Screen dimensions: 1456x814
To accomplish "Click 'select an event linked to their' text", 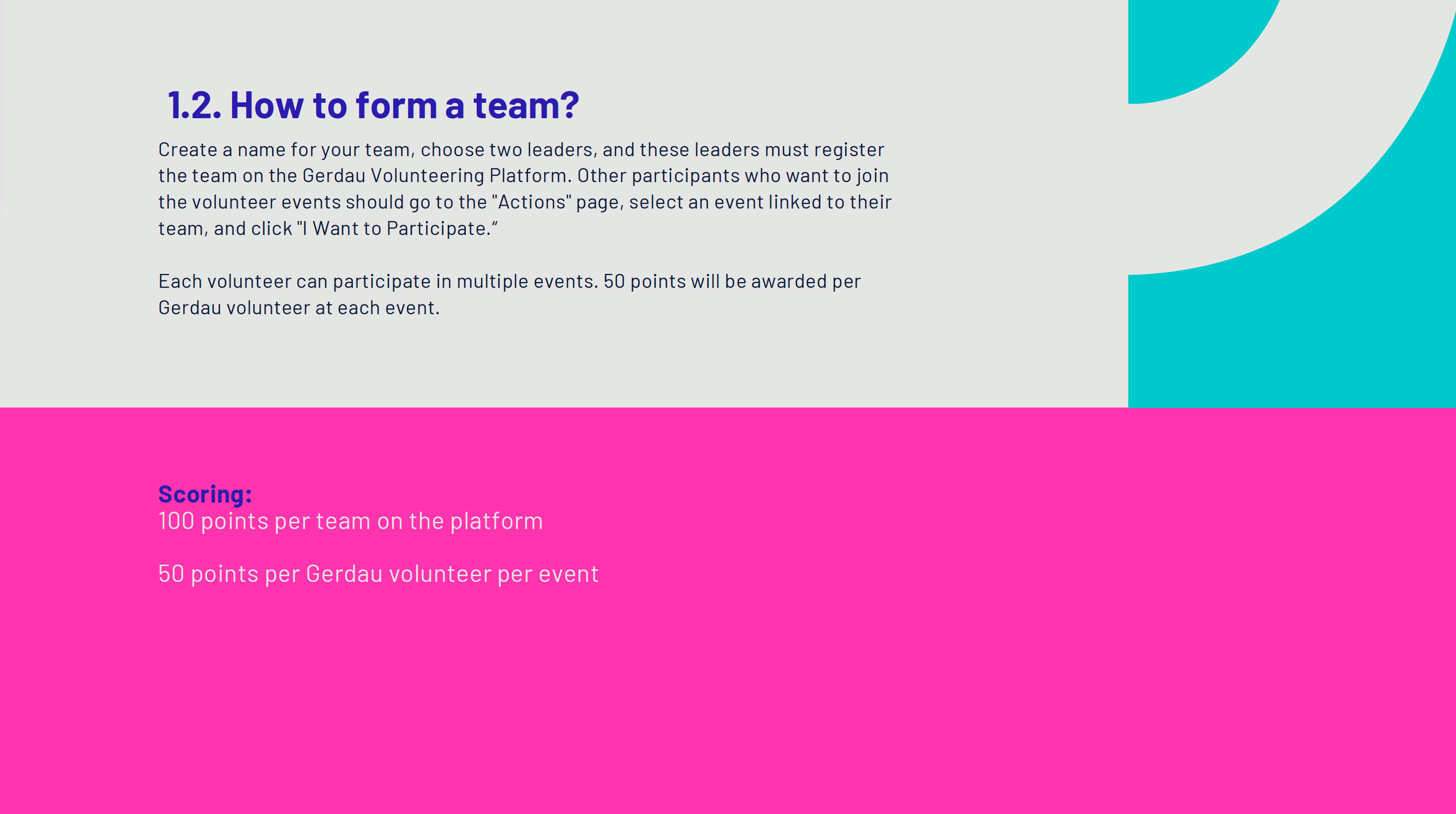I will point(760,202).
